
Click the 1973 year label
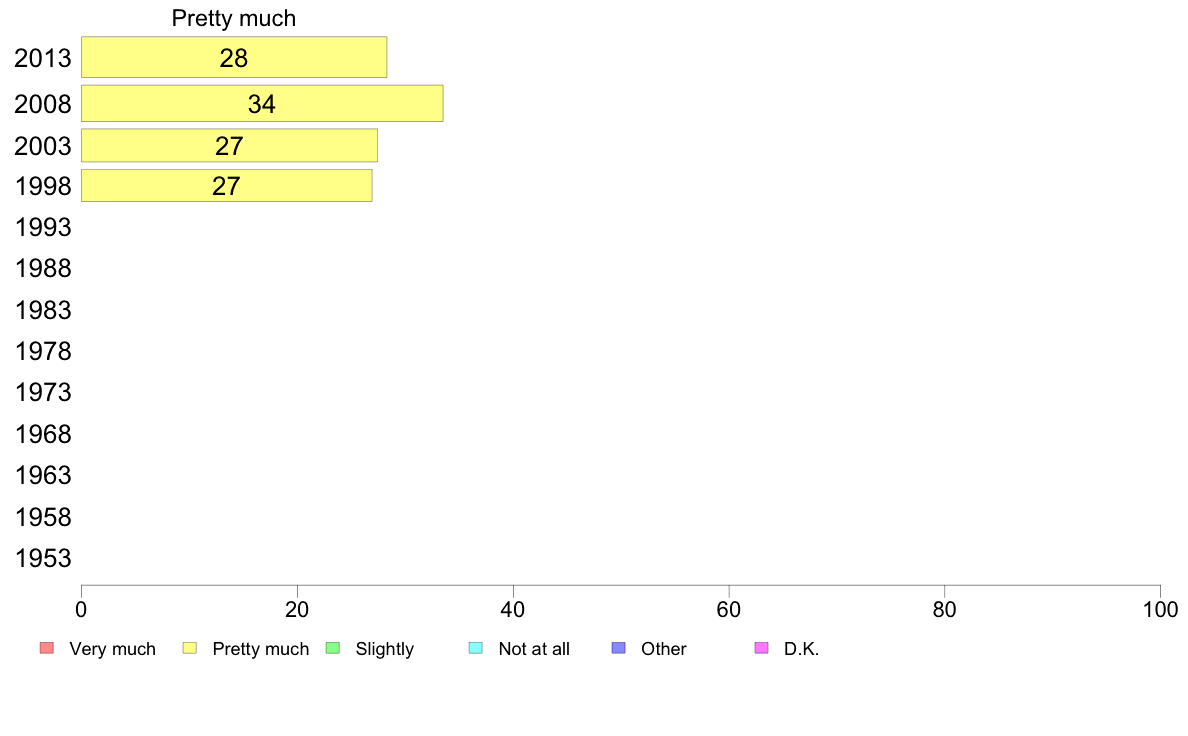coord(43,393)
